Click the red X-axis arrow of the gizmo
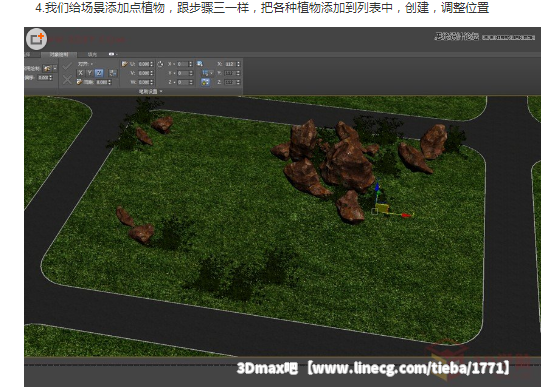 [406, 215]
